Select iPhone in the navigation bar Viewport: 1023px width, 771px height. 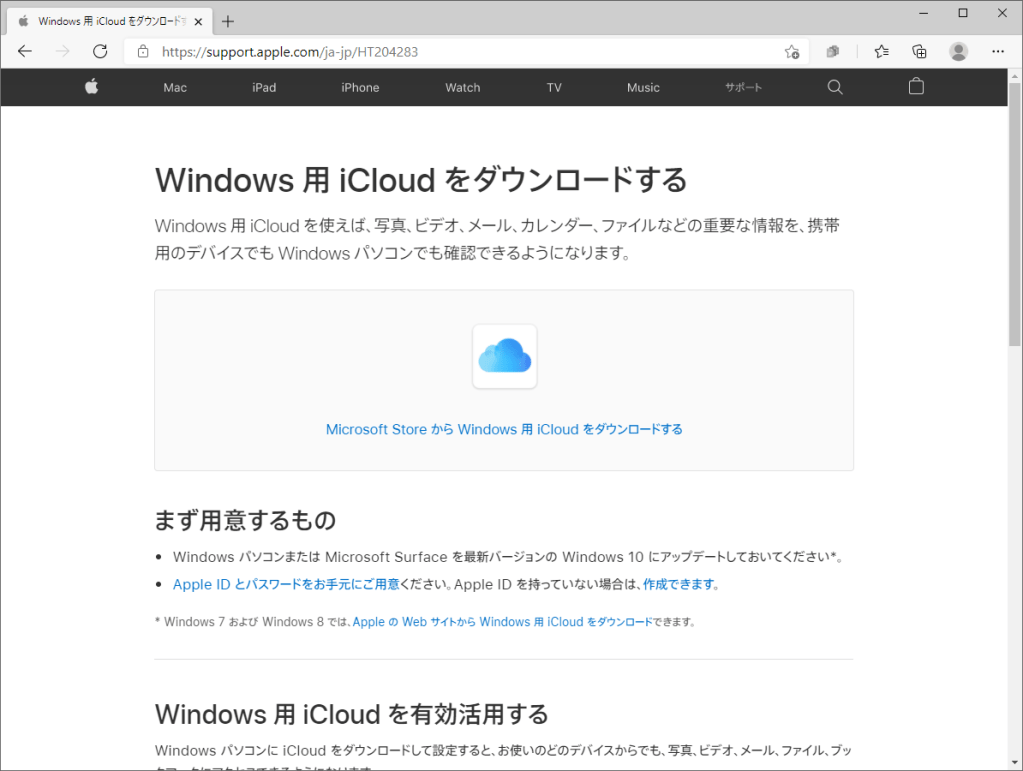point(360,88)
